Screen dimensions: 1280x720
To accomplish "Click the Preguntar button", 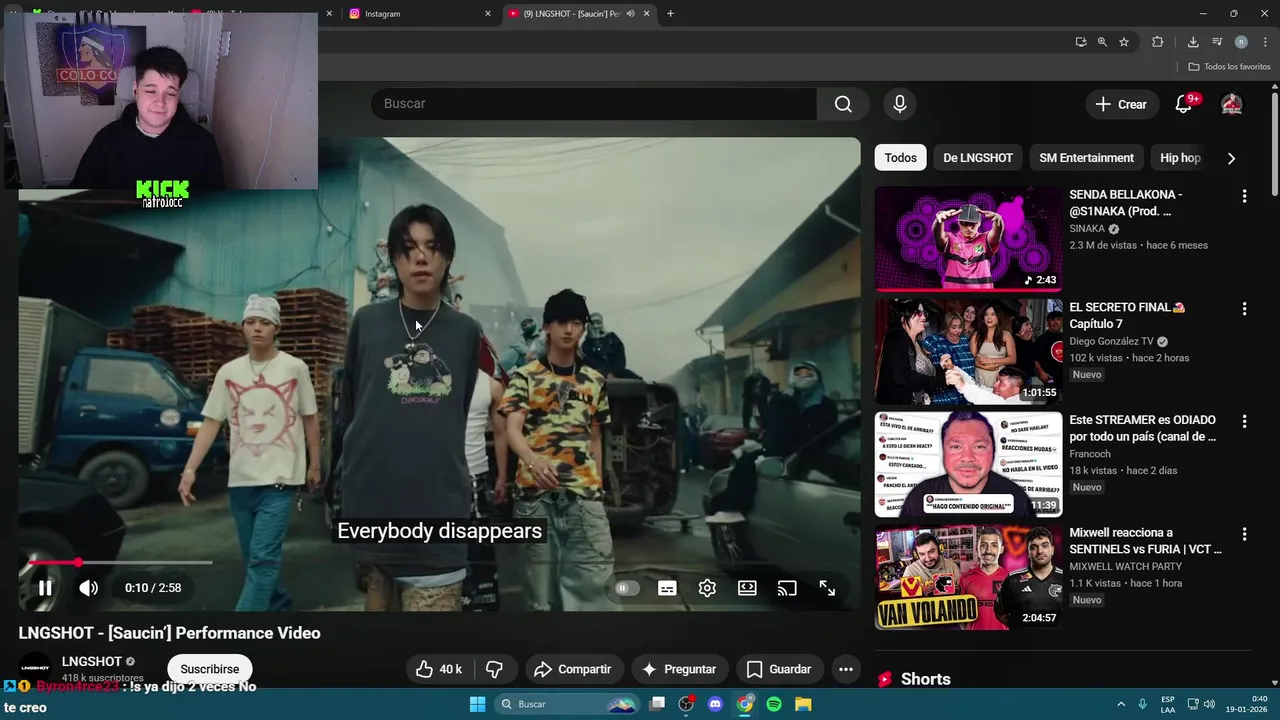I will (x=679, y=669).
